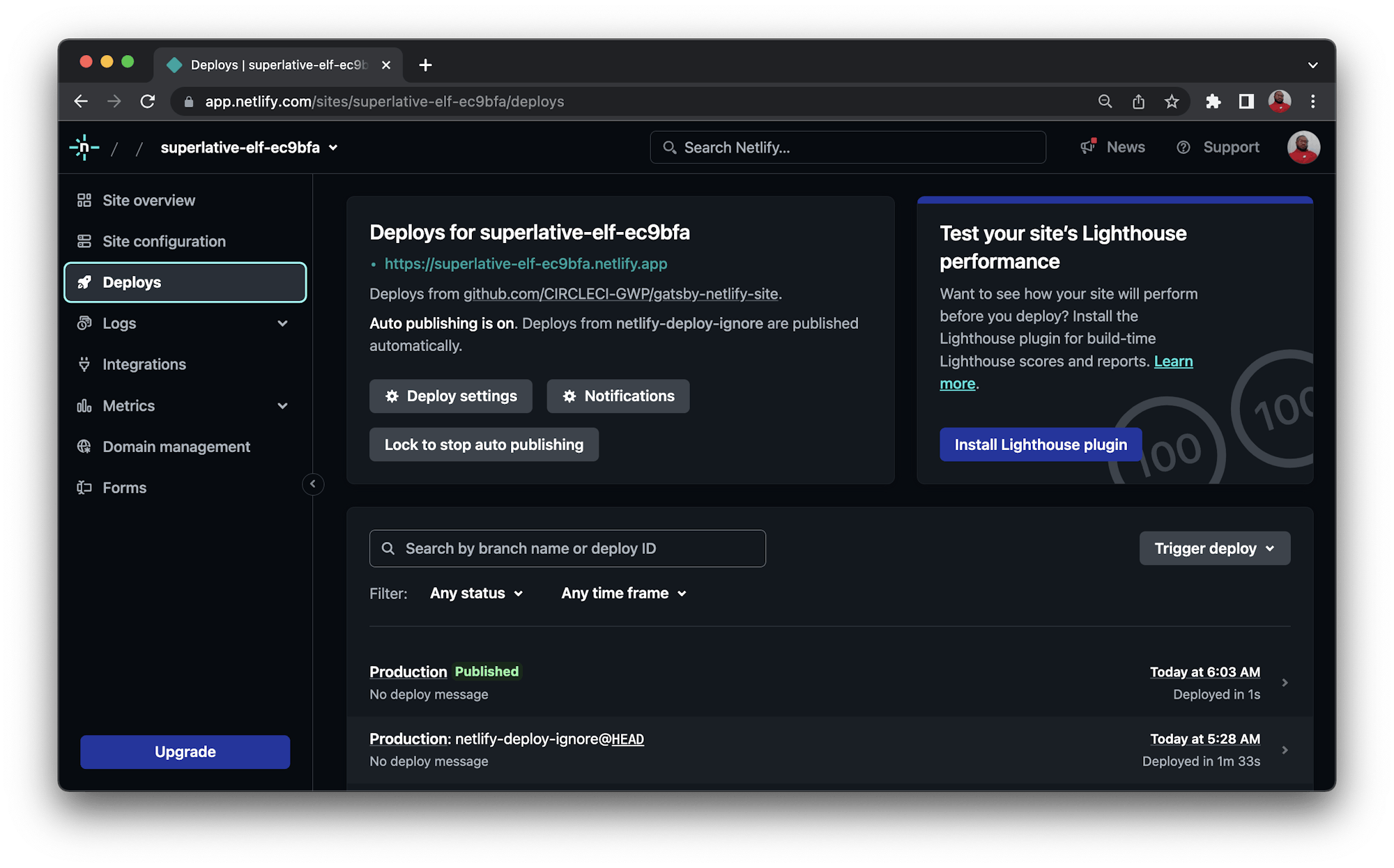
Task: Open the Learn more link
Action: point(1174,361)
